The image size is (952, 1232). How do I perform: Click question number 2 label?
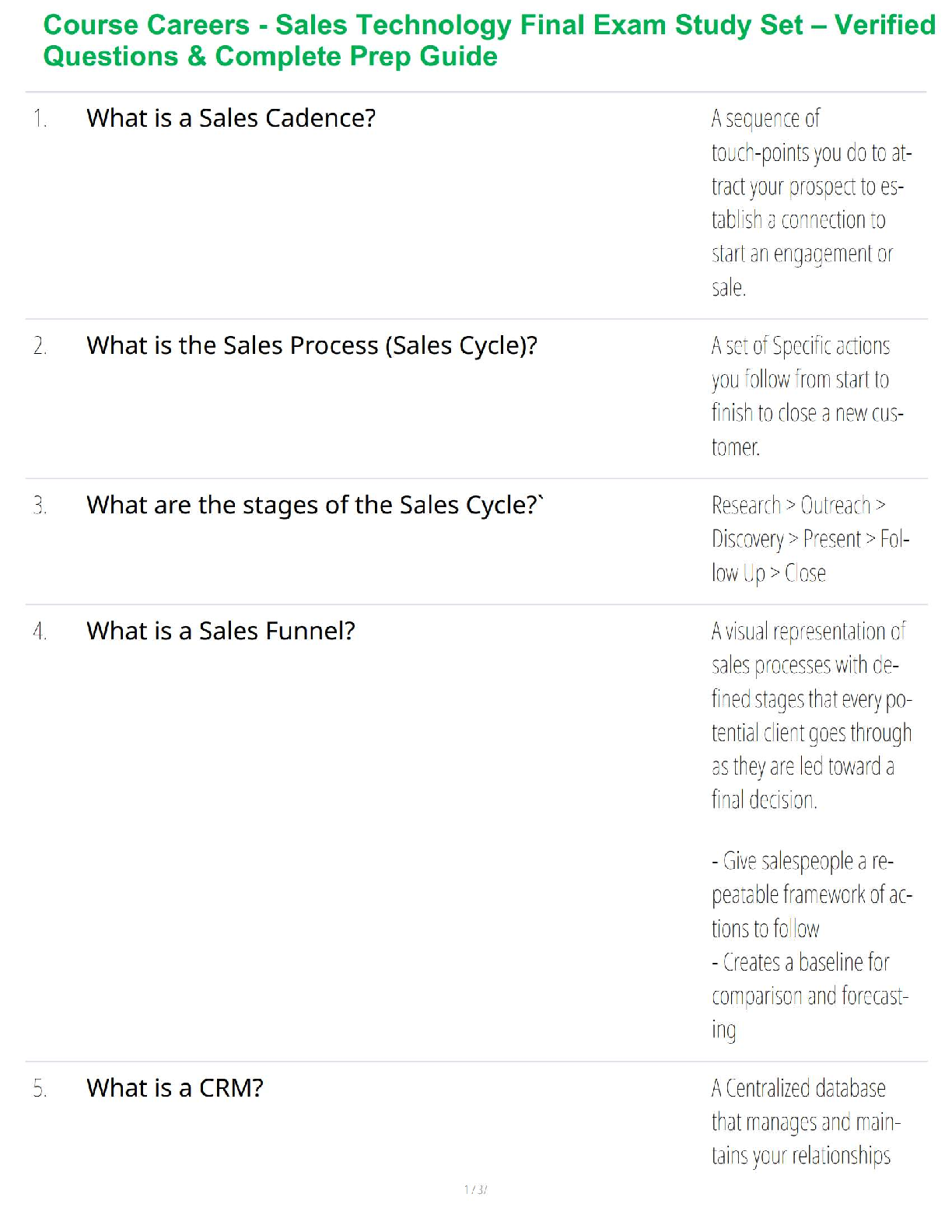[40, 346]
